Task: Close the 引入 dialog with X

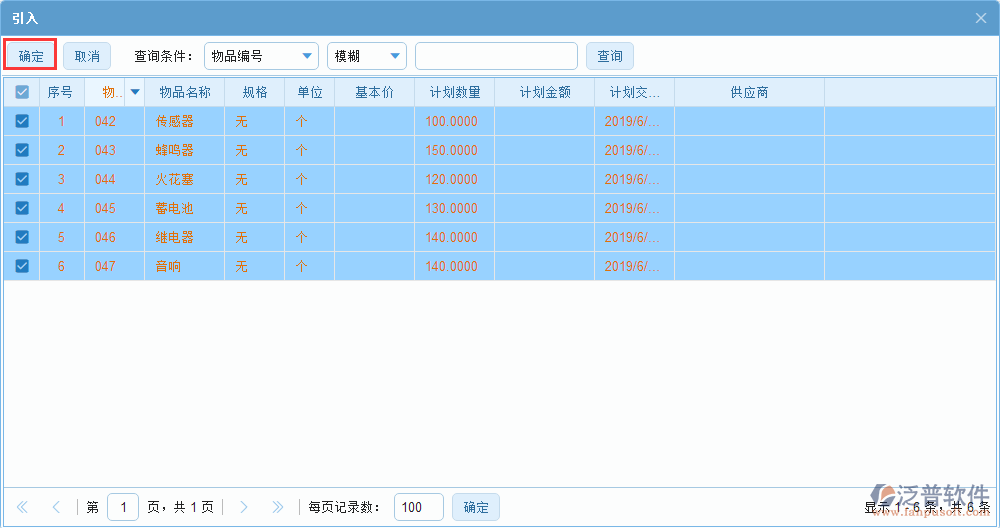Action: click(x=981, y=18)
